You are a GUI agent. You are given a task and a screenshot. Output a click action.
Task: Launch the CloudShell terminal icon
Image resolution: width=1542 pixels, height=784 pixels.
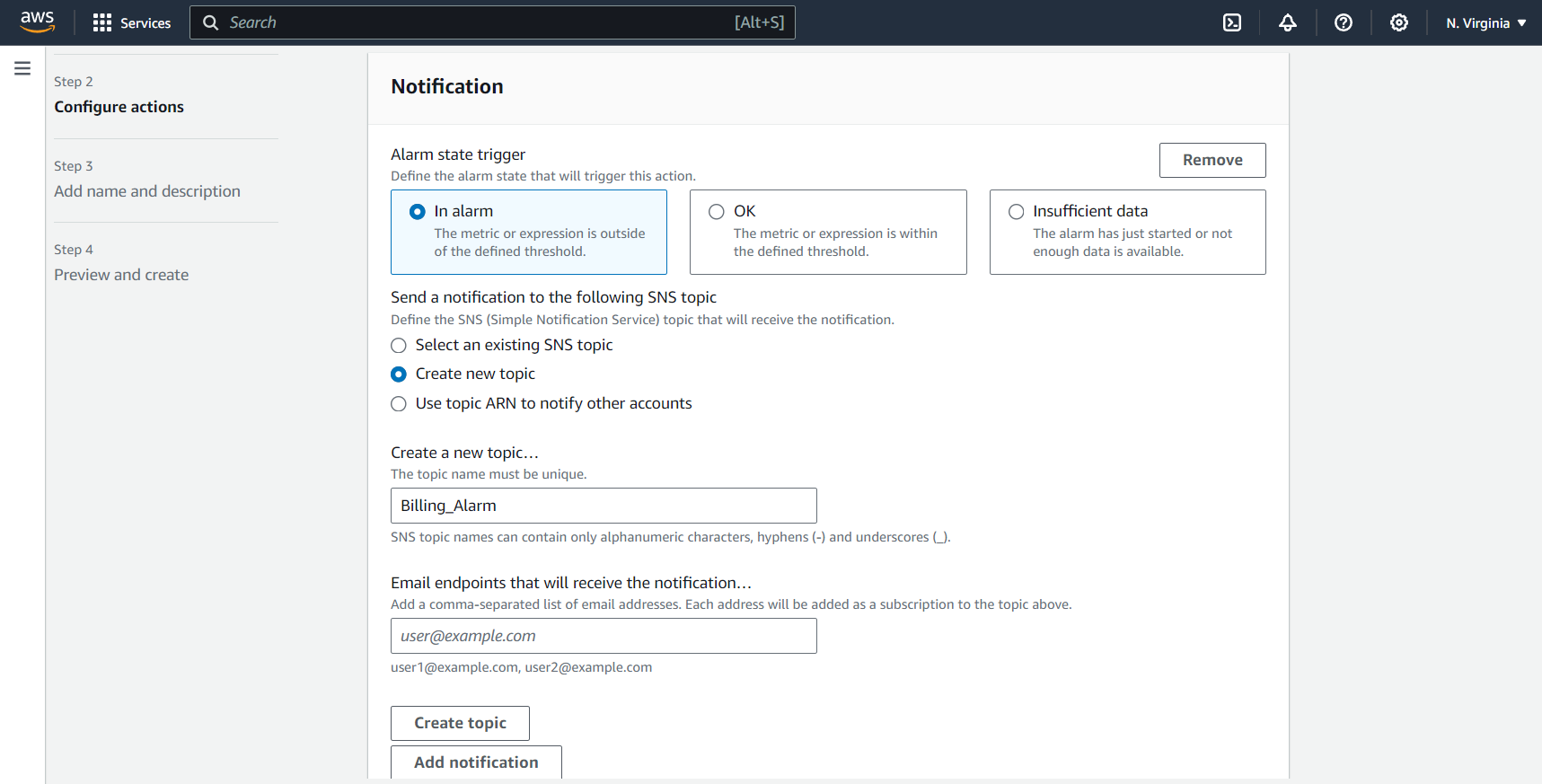pos(1232,22)
